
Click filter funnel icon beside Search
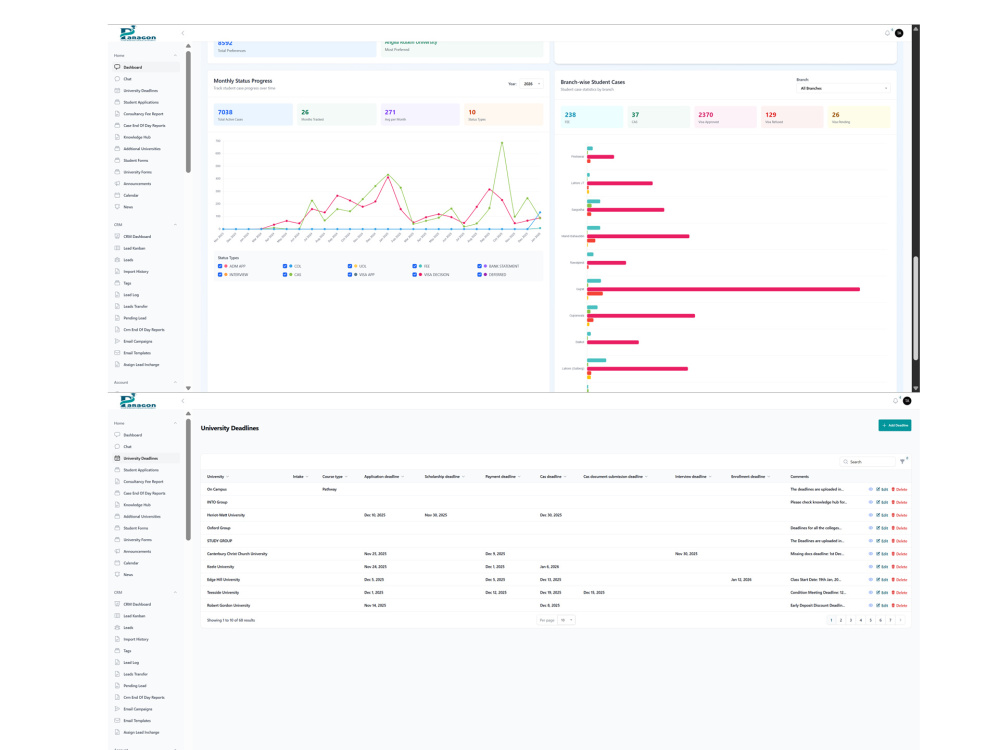(x=902, y=461)
